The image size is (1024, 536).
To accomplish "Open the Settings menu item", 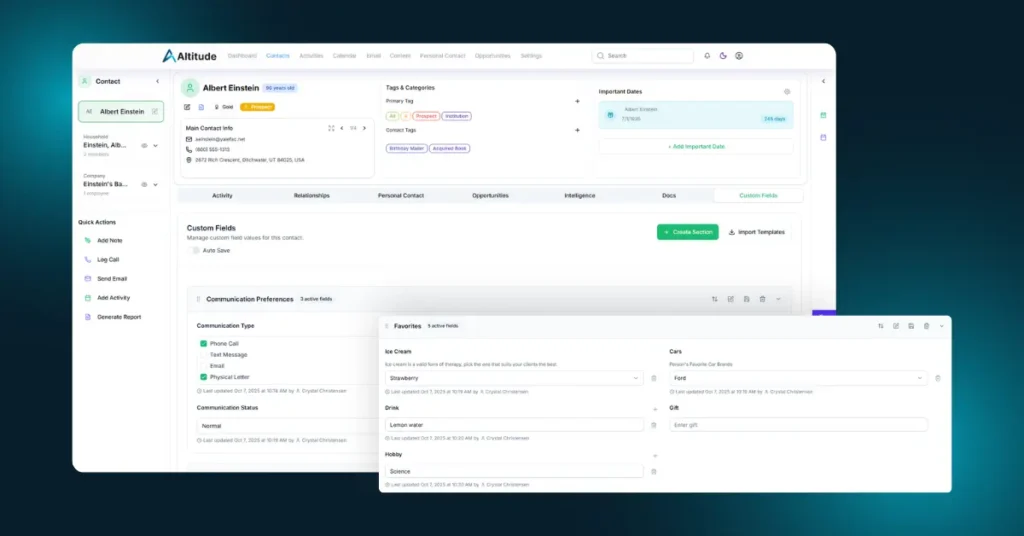I will point(531,56).
